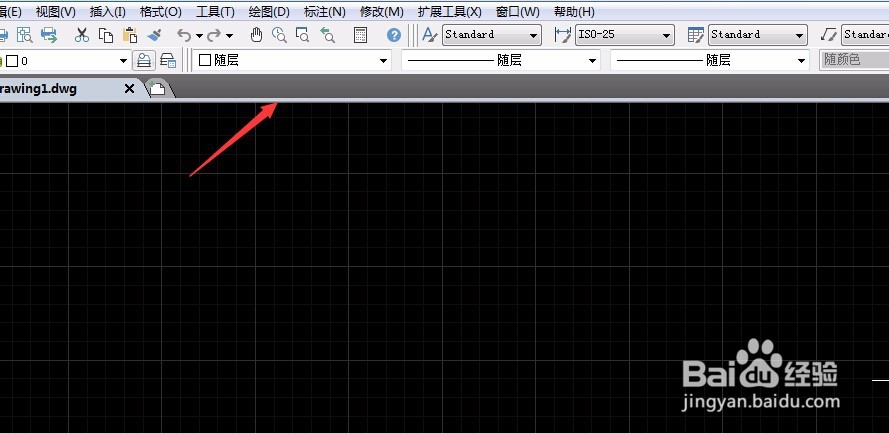Open the 修改(M) menu
Screen dimensions: 889x433
point(382,12)
